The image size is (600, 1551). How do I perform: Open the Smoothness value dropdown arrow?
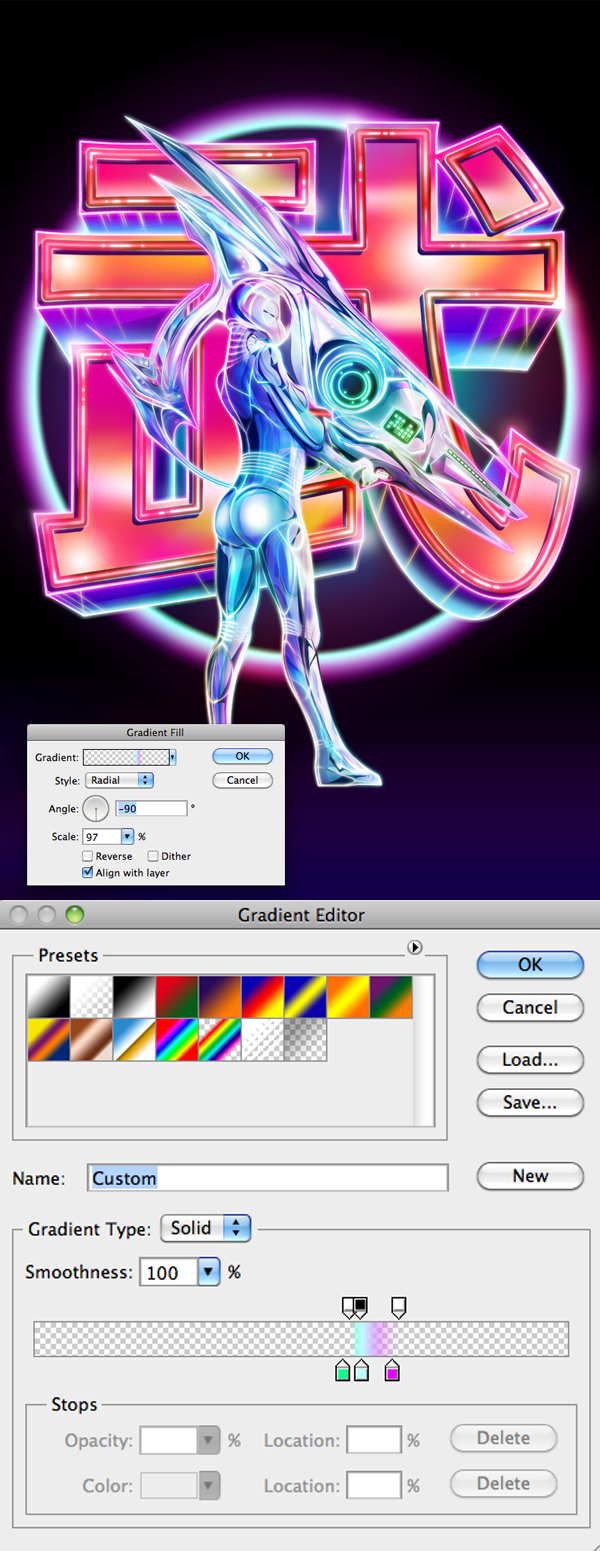208,1273
